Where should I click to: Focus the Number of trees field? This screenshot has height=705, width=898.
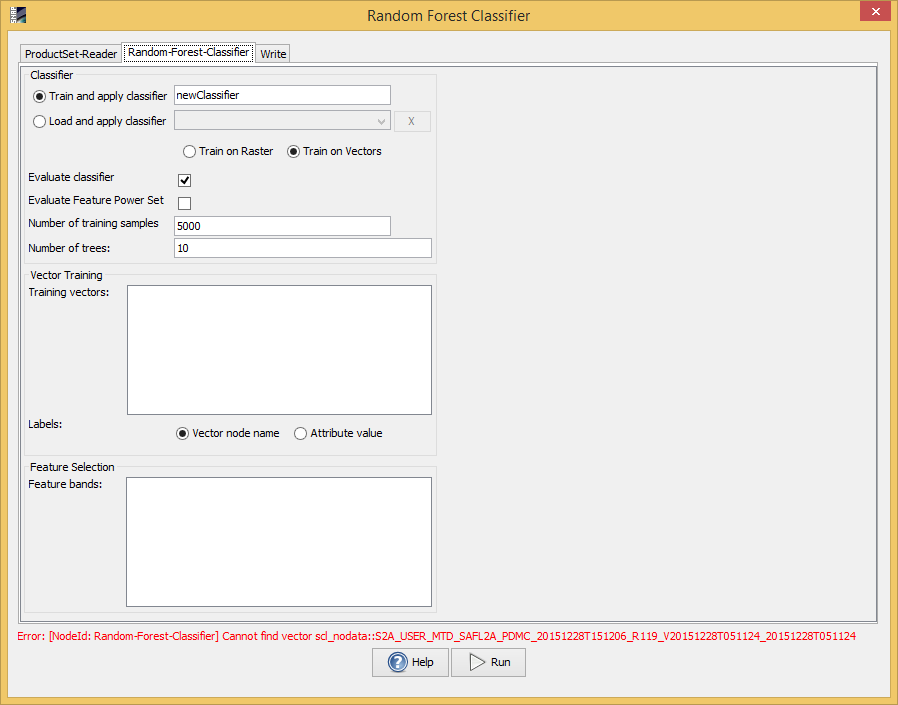coord(303,248)
